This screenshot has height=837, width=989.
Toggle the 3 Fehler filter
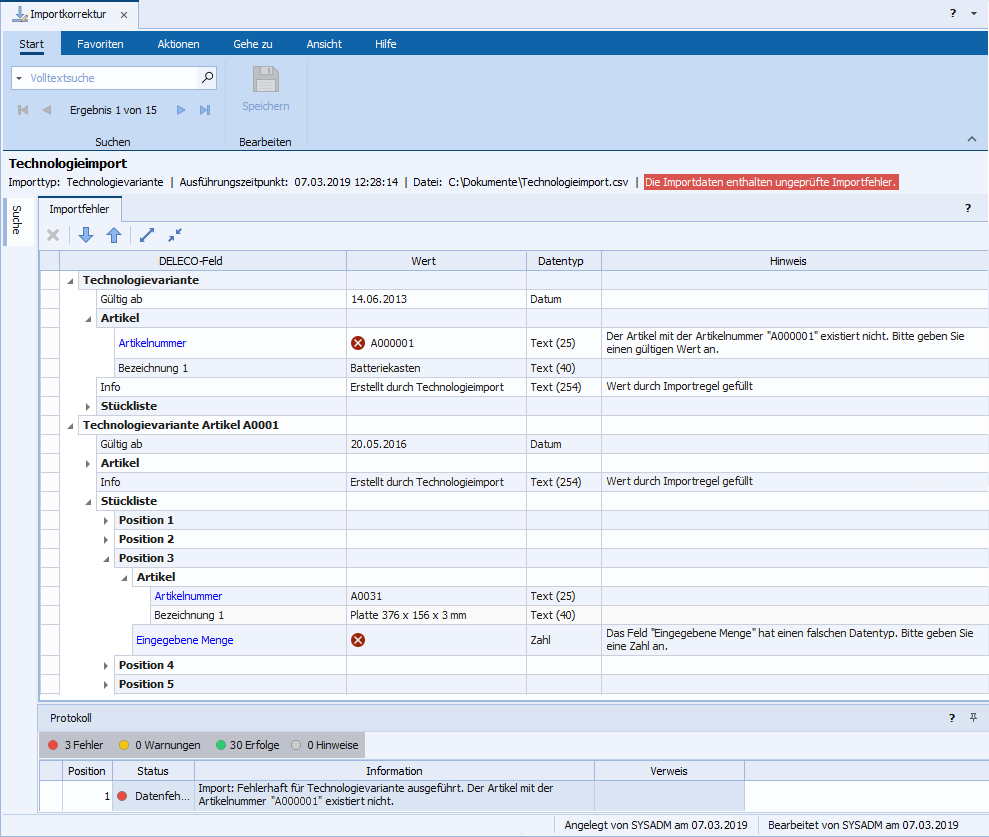tap(76, 745)
